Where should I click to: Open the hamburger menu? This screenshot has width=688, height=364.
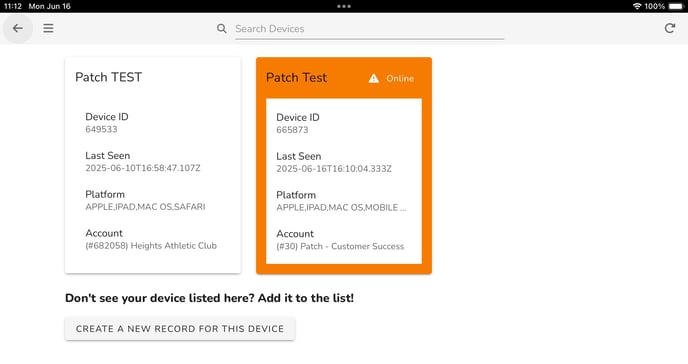click(48, 29)
